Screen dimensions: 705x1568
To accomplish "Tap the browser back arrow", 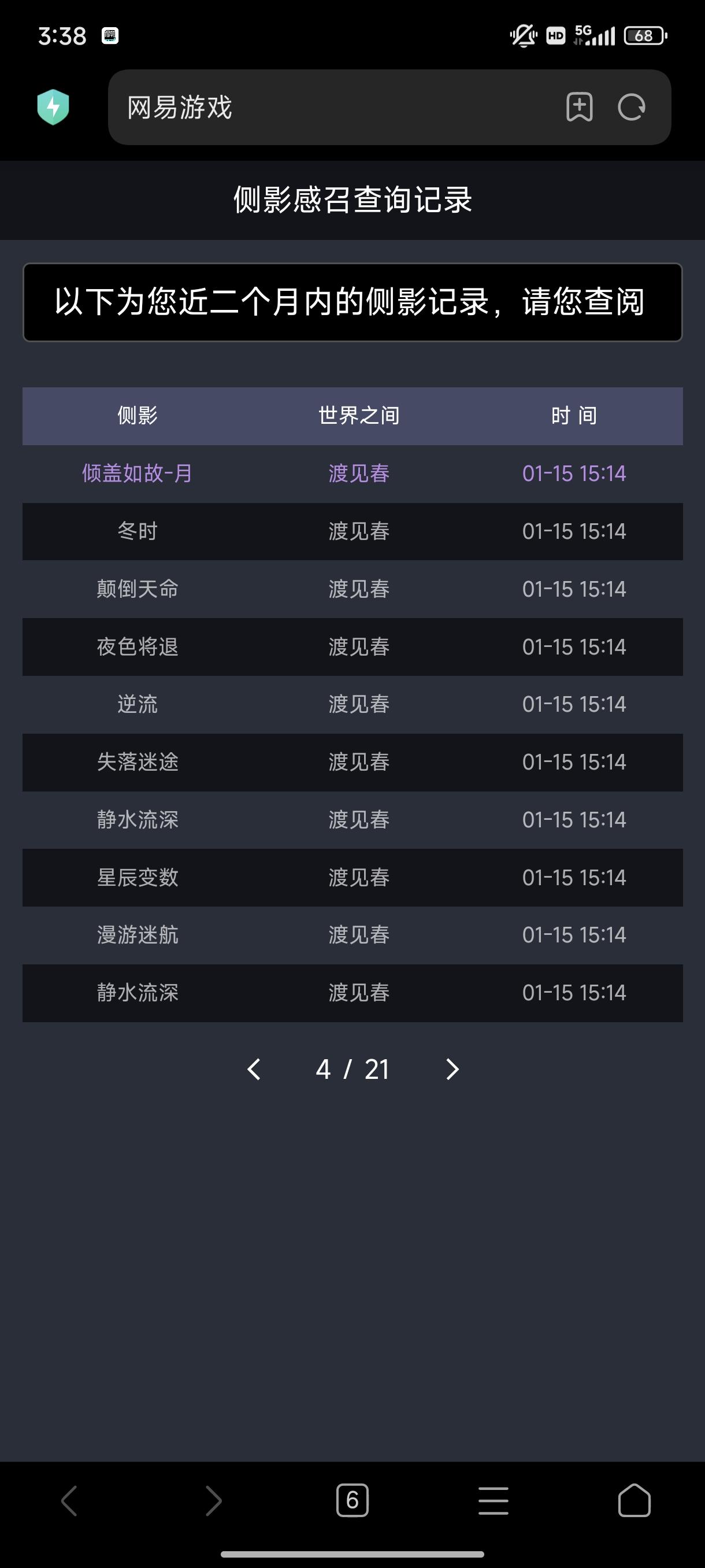I will click(x=69, y=1500).
